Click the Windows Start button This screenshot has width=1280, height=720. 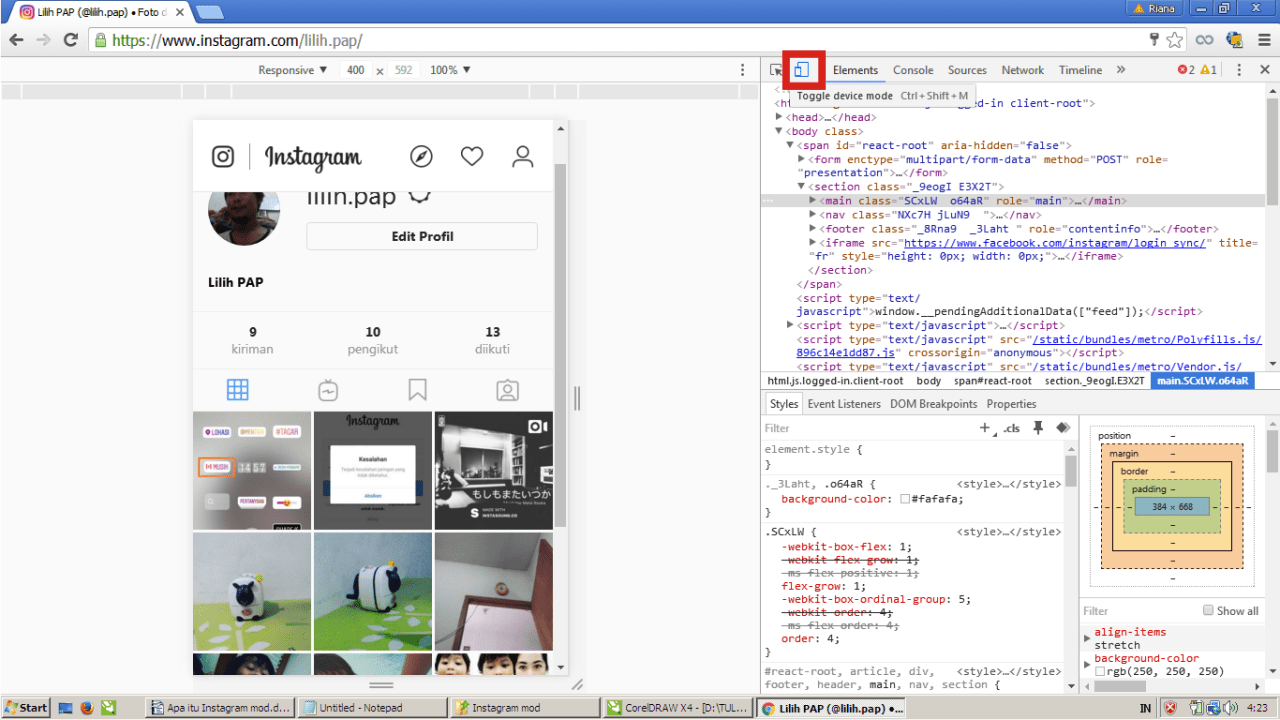26,708
